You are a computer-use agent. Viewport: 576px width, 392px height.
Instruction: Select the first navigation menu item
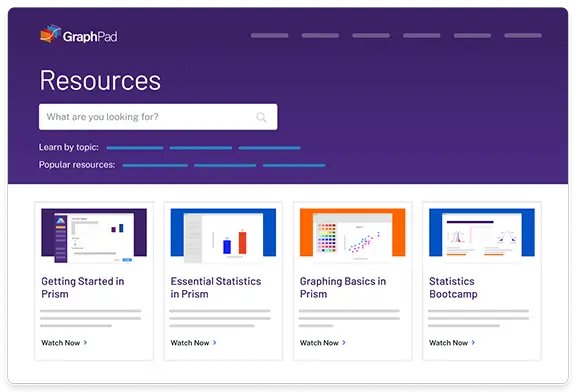270,36
